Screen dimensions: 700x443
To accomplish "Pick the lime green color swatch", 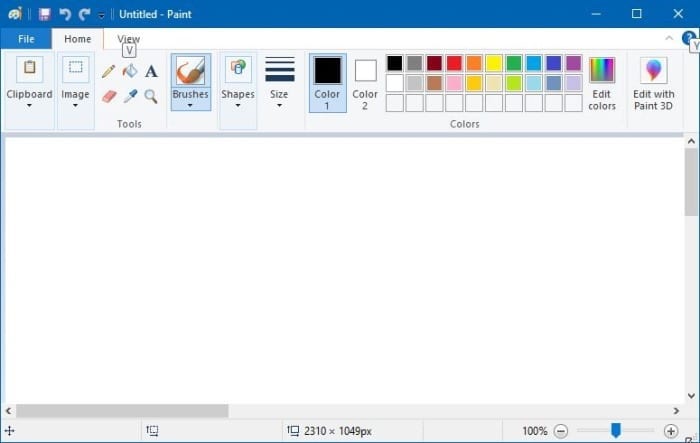I will (x=514, y=83).
